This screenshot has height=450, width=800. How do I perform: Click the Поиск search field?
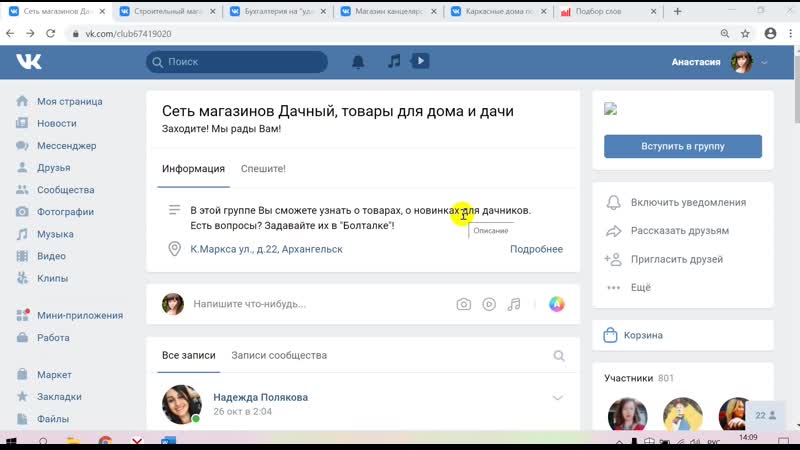point(237,62)
